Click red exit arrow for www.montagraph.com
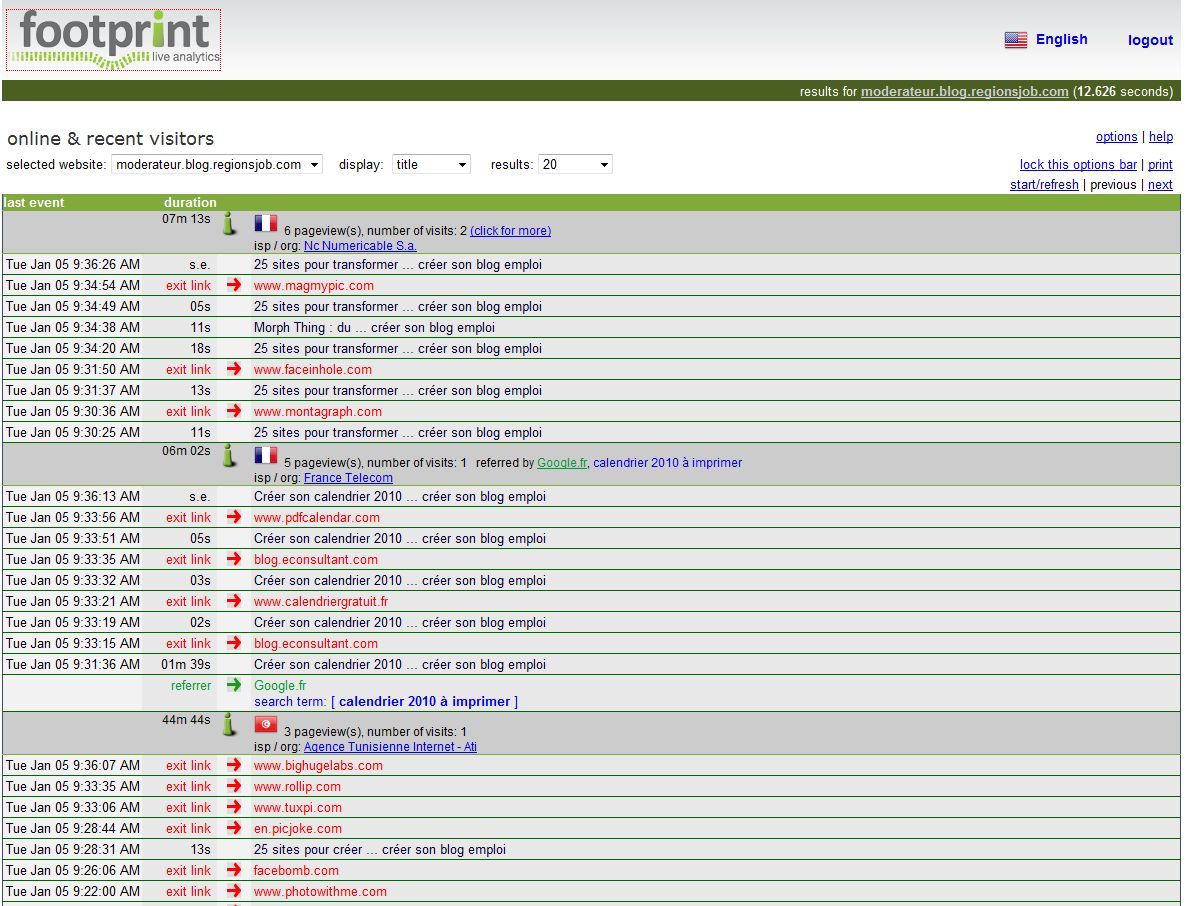 [x=234, y=411]
